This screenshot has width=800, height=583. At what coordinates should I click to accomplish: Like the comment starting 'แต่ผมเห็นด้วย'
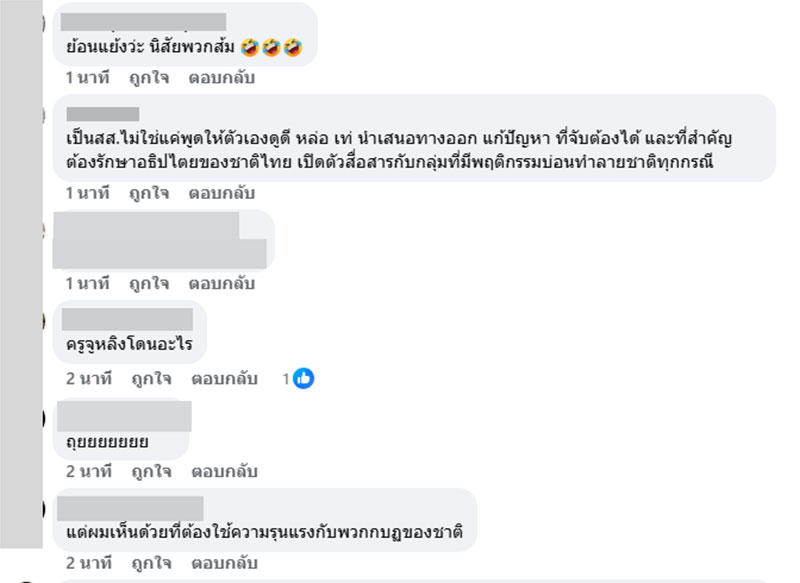click(148, 562)
